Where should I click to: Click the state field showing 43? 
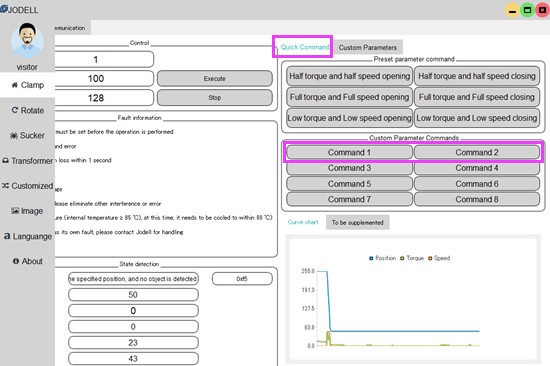133,359
